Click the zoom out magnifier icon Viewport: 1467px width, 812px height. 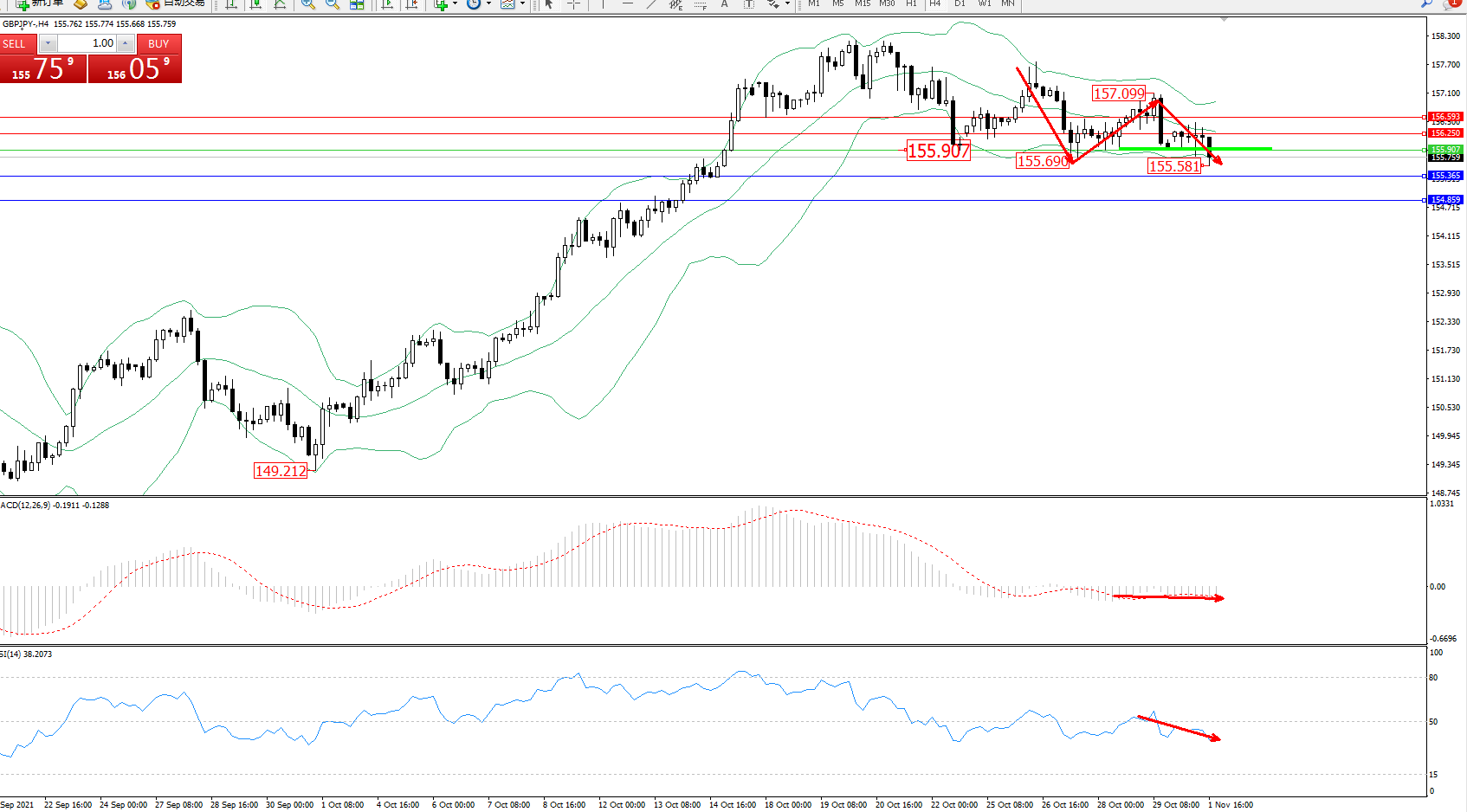[x=332, y=4]
